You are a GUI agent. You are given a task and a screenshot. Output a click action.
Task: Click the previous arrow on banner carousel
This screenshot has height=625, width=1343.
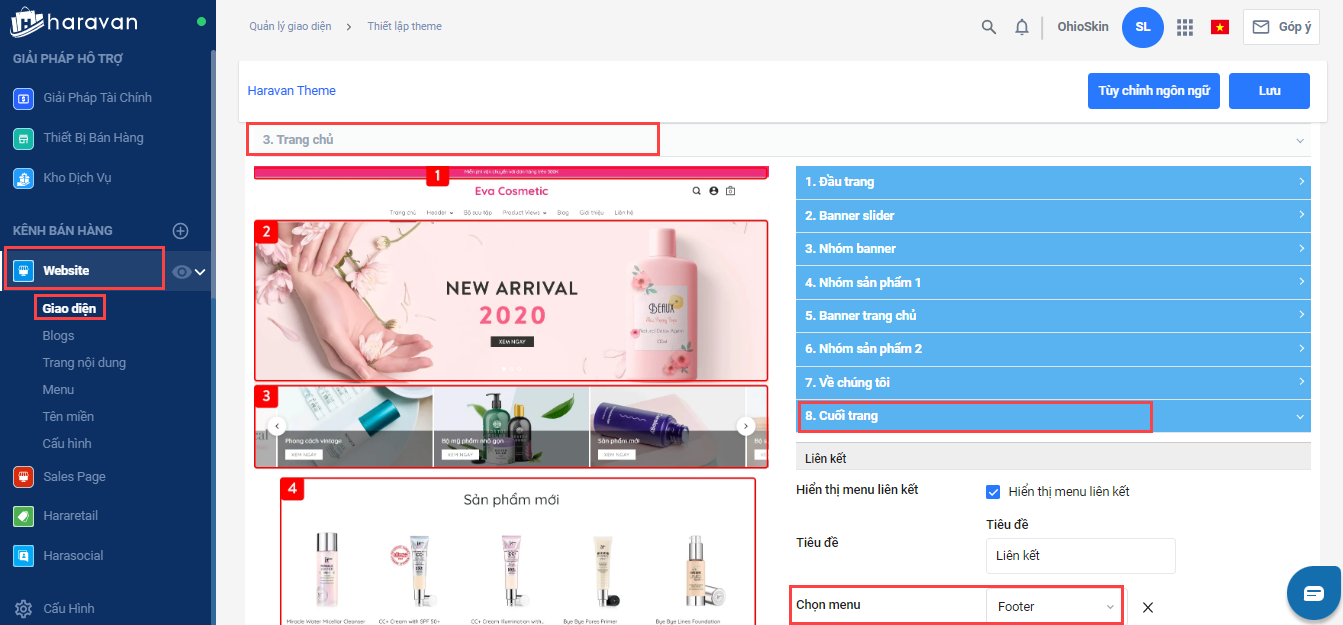pyautogui.click(x=278, y=425)
